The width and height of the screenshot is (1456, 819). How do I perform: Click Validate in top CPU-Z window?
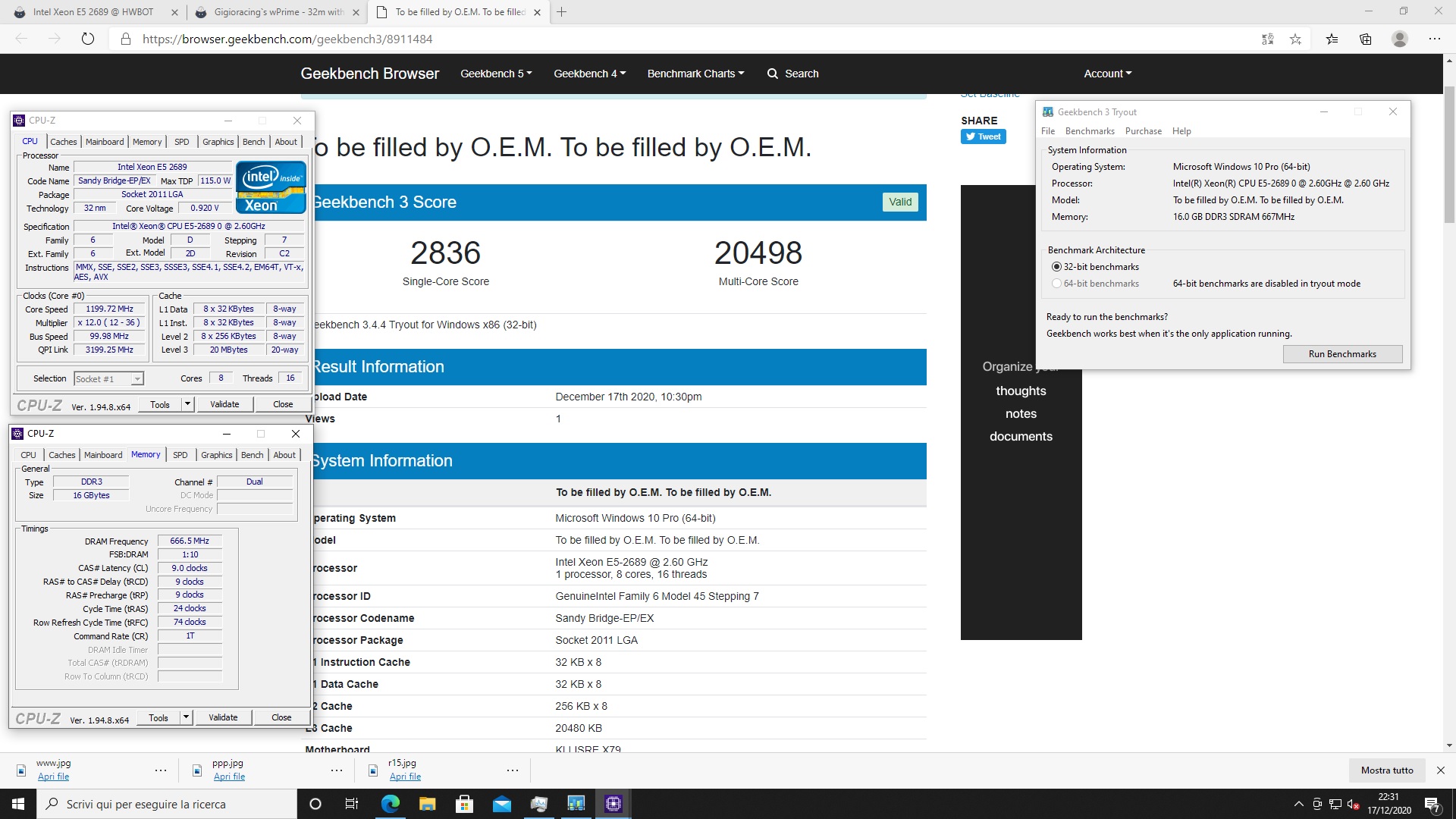pyautogui.click(x=224, y=404)
